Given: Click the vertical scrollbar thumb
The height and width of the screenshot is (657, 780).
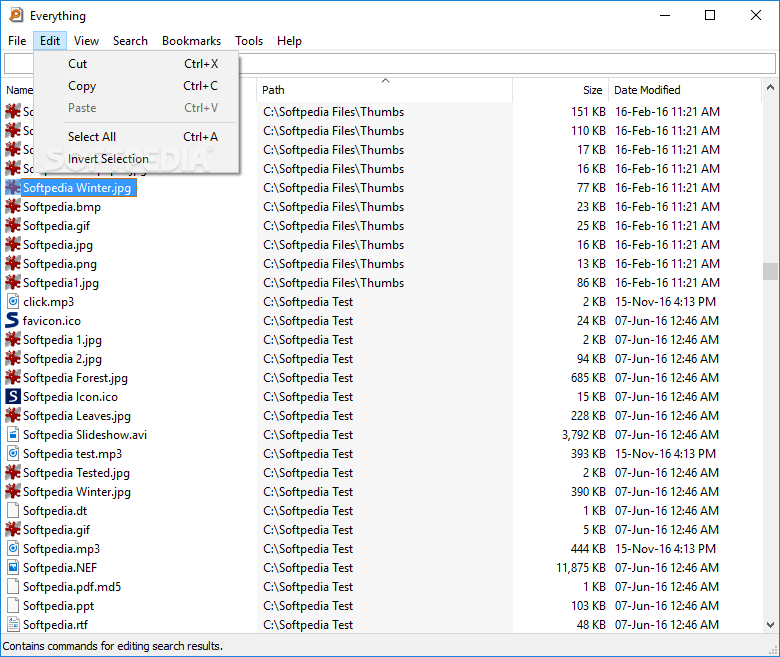Looking at the screenshot, I should click(770, 272).
